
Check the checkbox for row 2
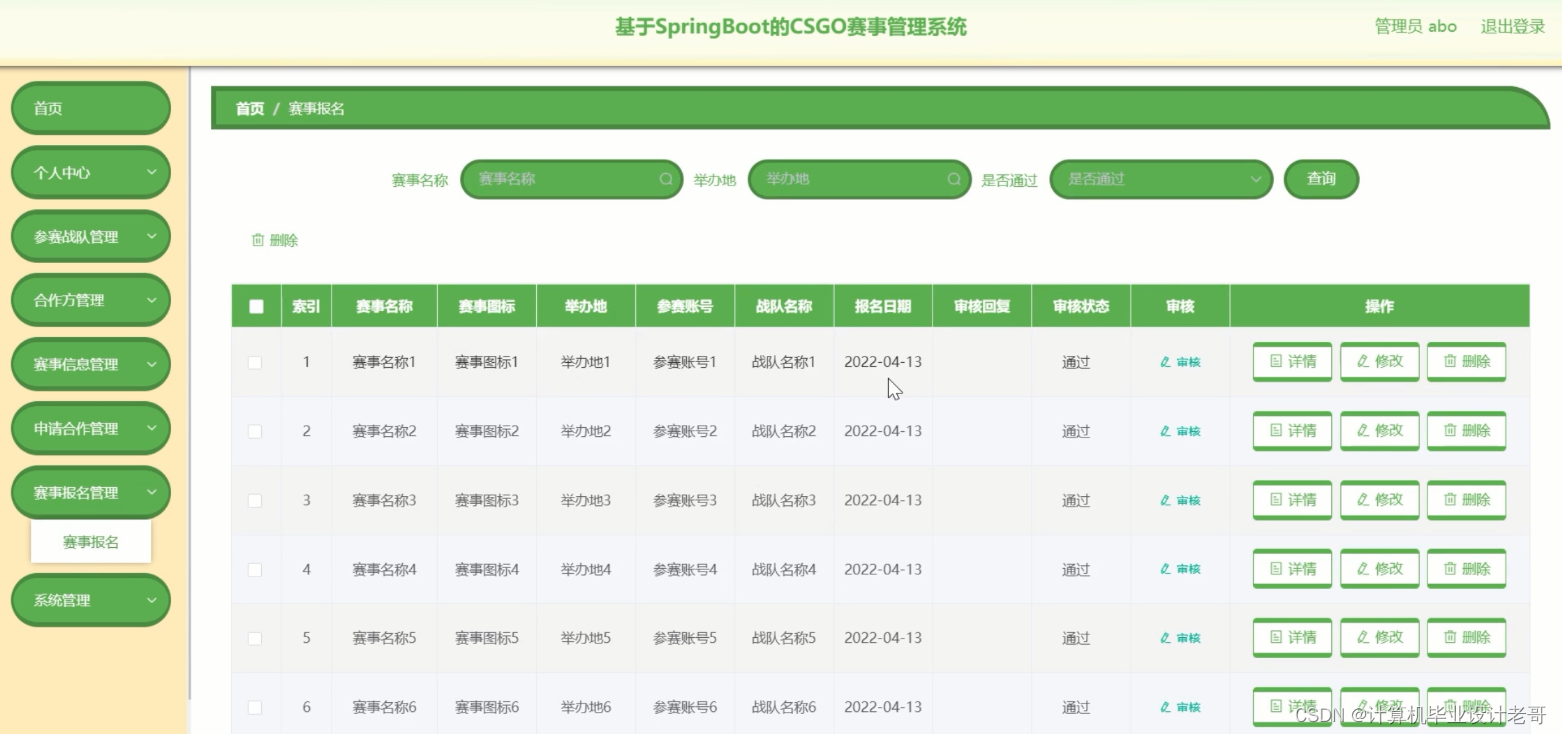(255, 431)
